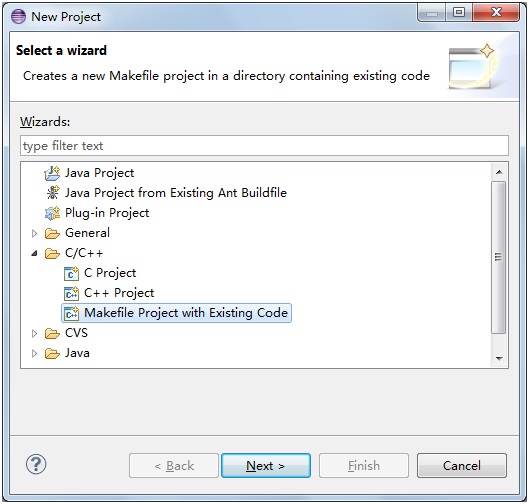This screenshot has width=529, height=504.
Task: Open help with the question mark icon
Action: pyautogui.click(x=36, y=464)
